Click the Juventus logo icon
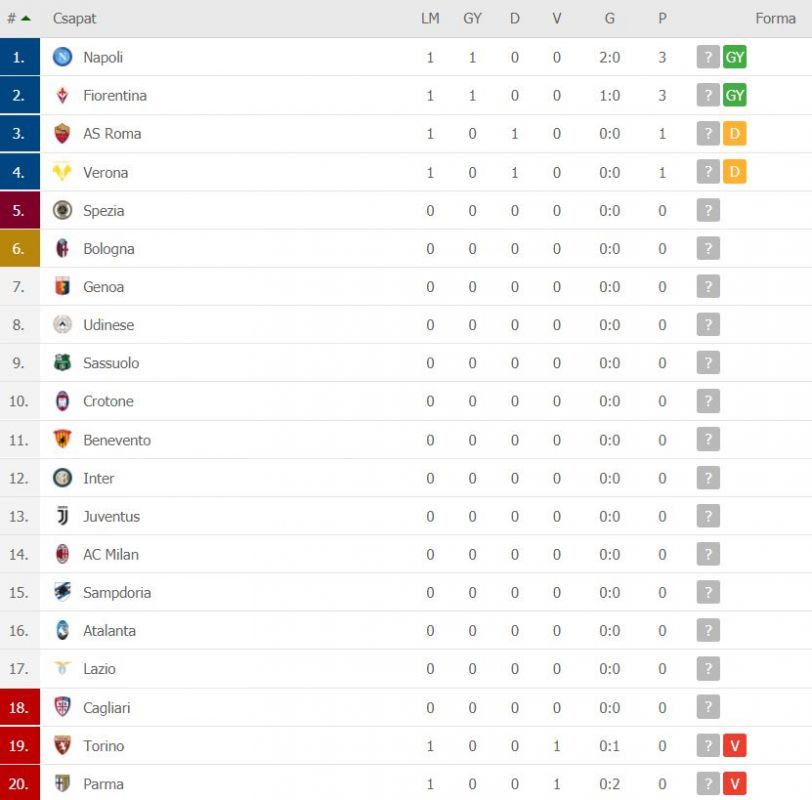Viewport: 812px width, 800px height. 63,516
